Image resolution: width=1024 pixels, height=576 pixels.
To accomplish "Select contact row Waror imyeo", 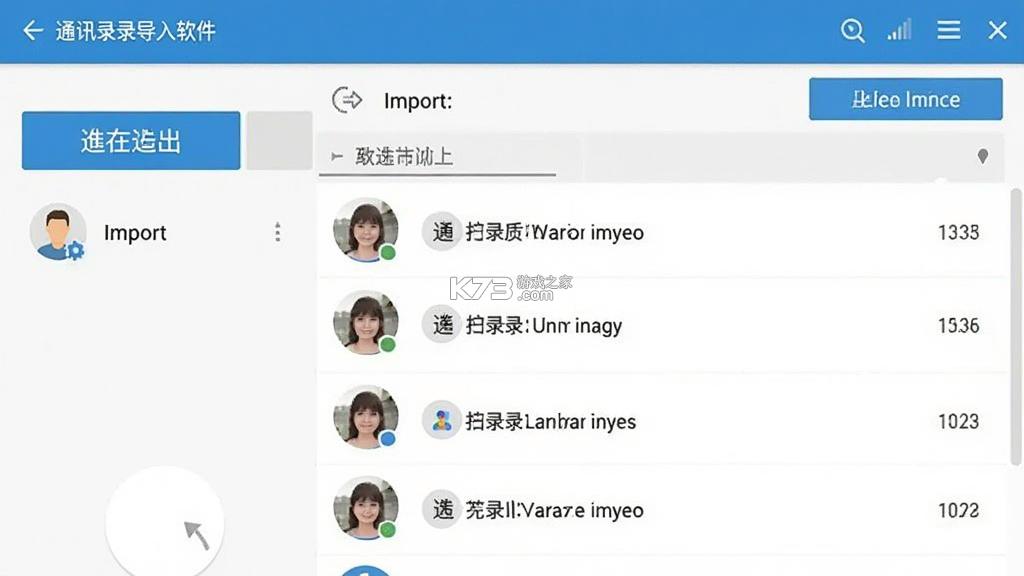I will point(661,231).
